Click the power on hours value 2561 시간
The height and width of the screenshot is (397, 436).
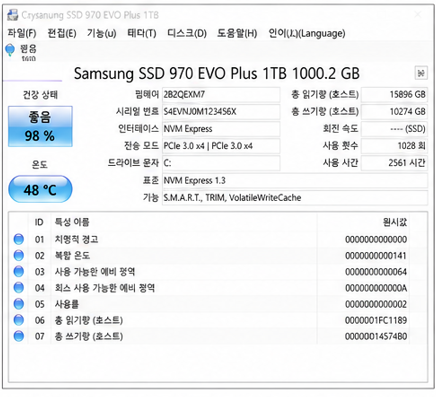[394, 163]
